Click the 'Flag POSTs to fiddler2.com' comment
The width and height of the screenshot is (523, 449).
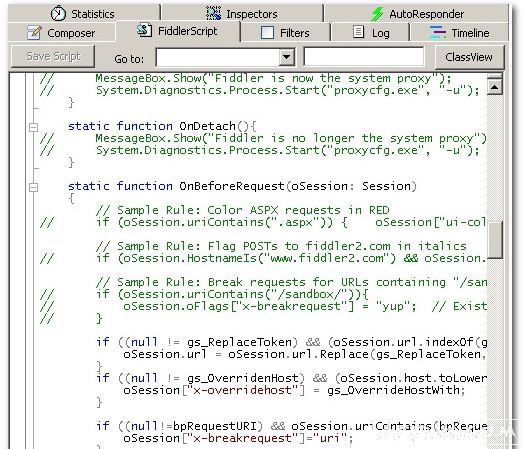click(x=281, y=246)
